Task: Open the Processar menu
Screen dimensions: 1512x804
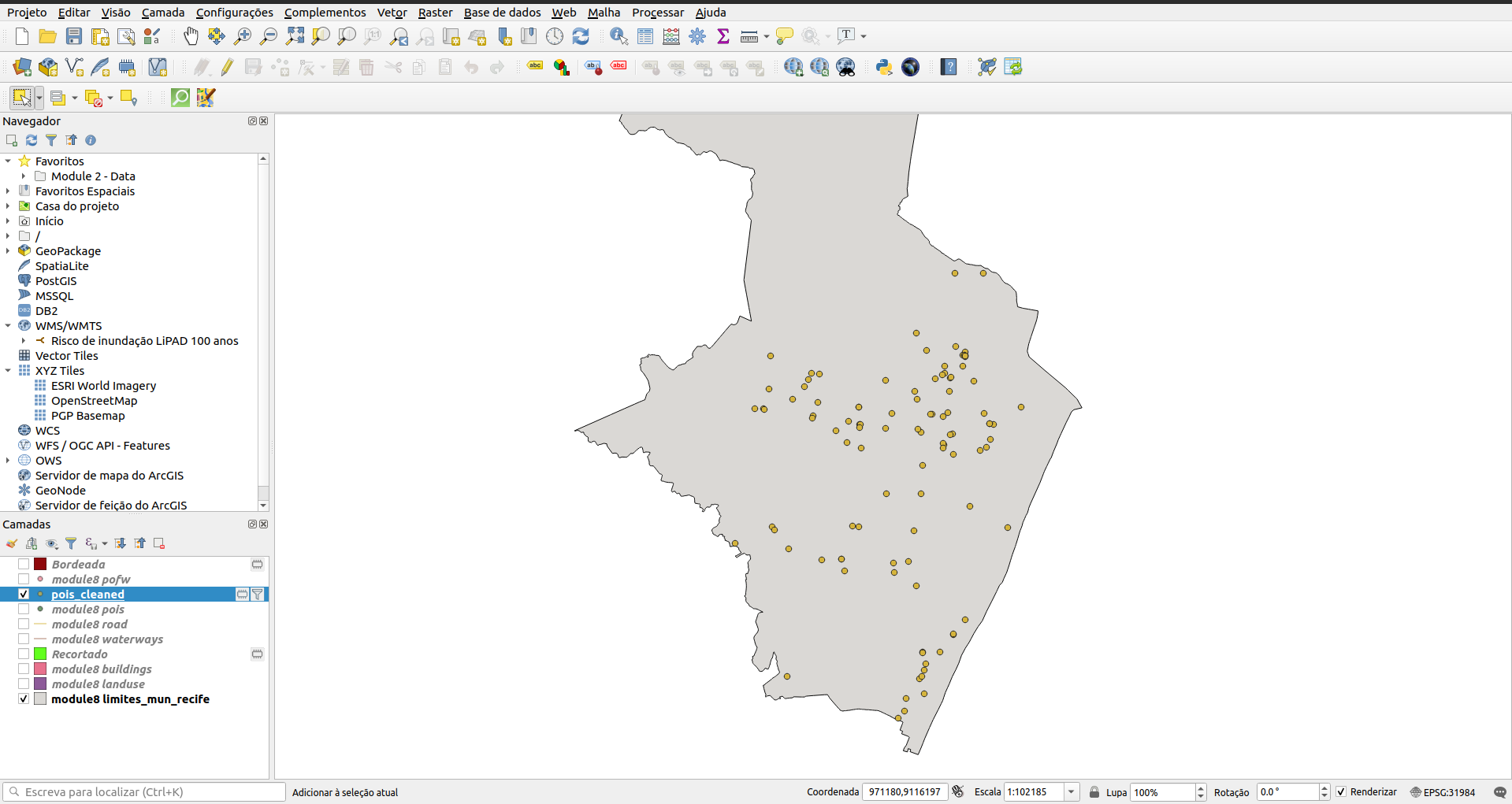Action: point(658,13)
